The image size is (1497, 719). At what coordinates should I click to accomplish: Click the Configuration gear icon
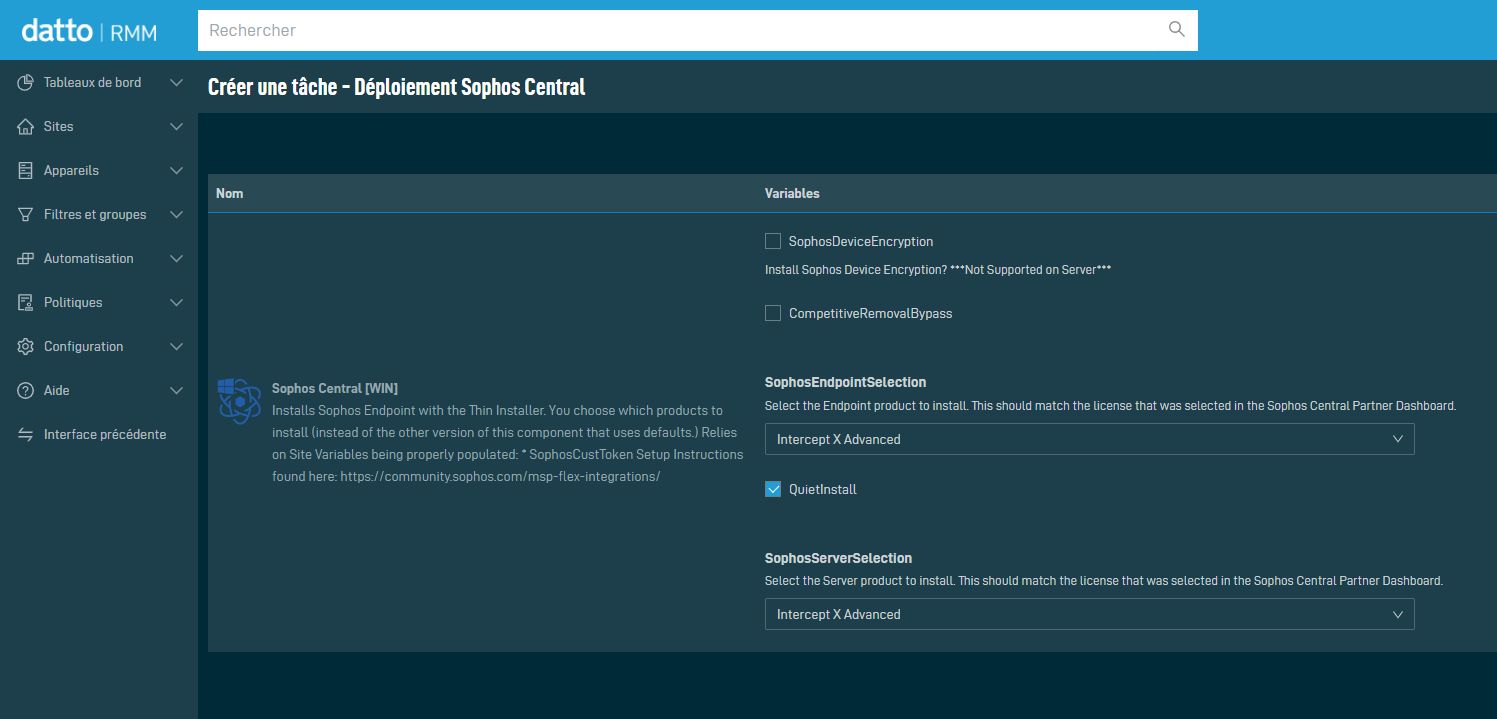pyautogui.click(x=26, y=346)
